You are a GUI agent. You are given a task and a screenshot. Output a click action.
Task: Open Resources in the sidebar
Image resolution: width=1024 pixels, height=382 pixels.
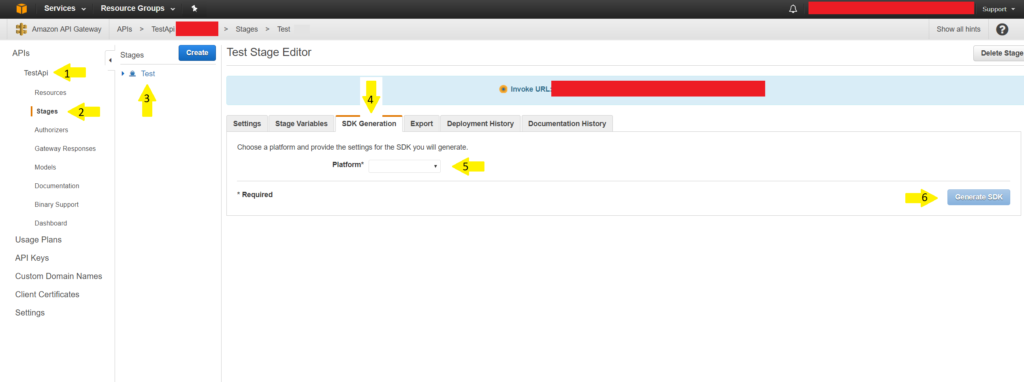(50, 93)
